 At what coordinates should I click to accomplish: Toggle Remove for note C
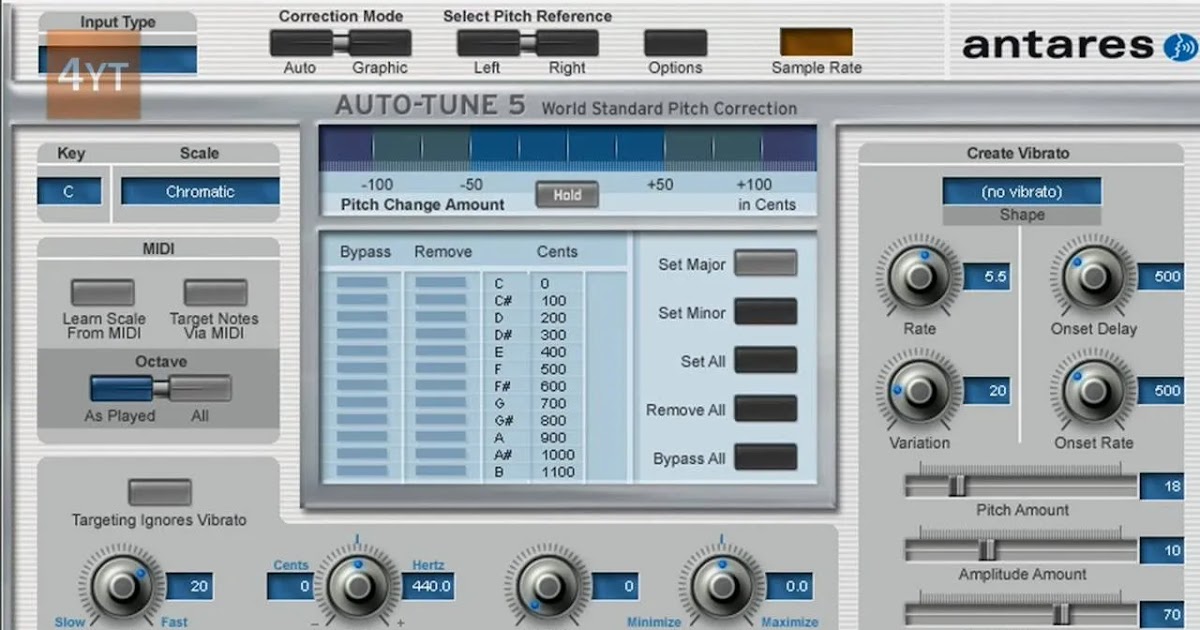pos(441,283)
